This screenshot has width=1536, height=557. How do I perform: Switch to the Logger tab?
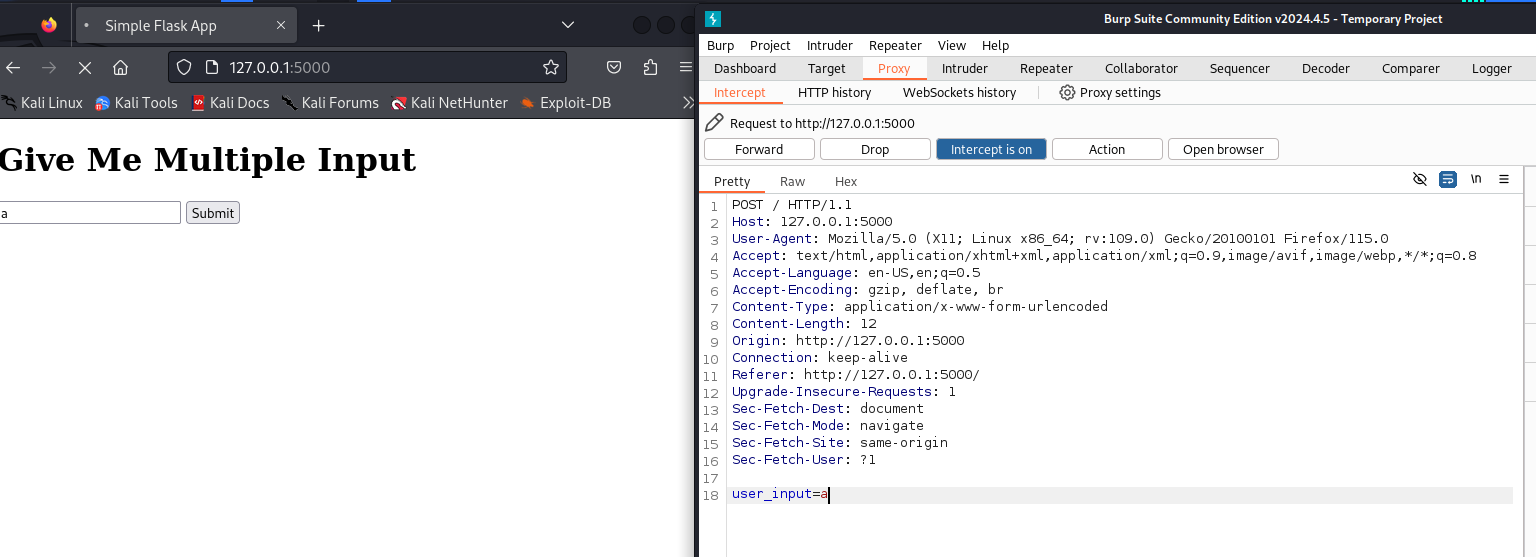coord(1492,68)
